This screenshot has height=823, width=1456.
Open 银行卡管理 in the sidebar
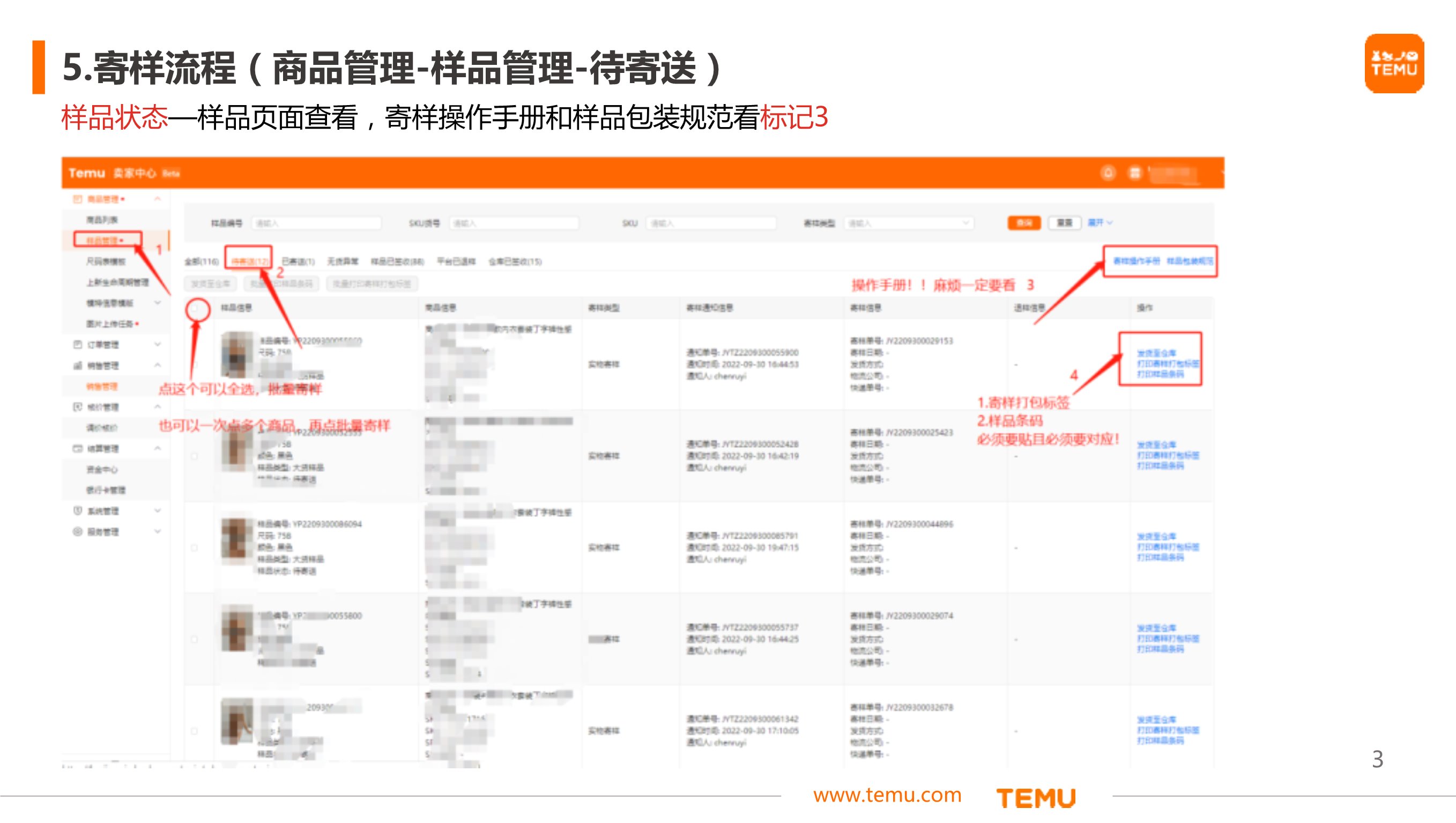(106, 490)
